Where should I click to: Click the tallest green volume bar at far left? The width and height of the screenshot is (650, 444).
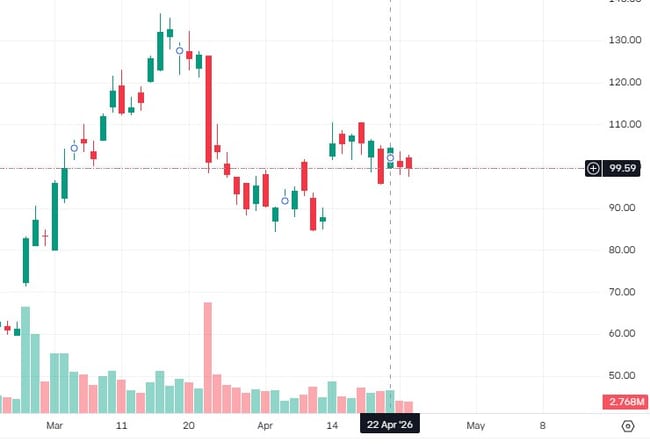click(x=26, y=360)
